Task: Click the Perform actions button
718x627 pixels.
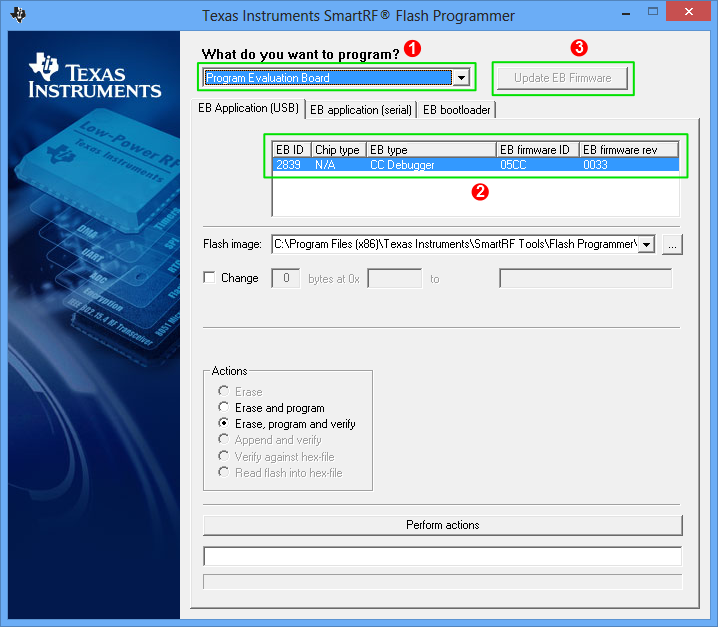Action: [x=442, y=525]
